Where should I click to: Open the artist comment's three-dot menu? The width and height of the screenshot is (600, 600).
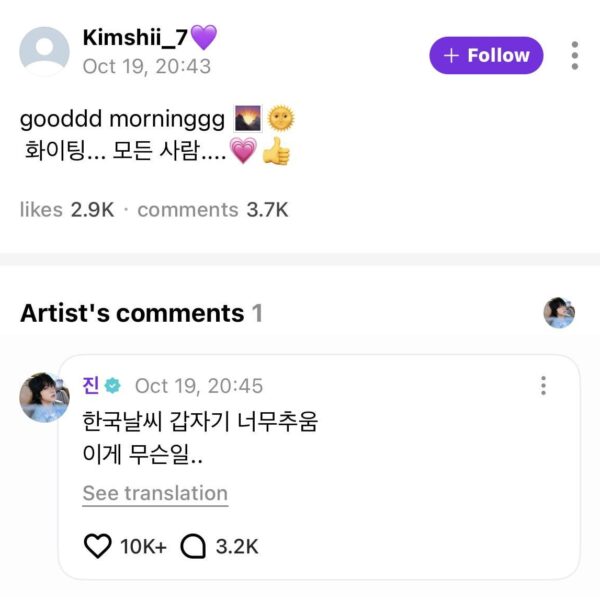[543, 386]
